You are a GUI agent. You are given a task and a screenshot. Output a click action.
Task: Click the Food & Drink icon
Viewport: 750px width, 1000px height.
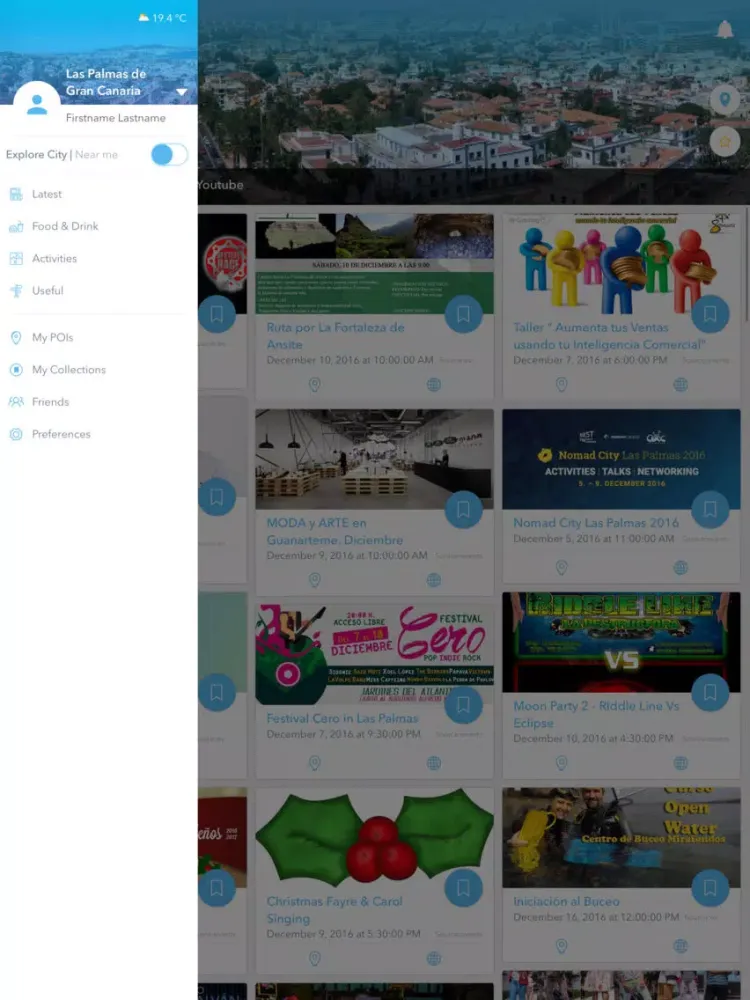(x=16, y=226)
